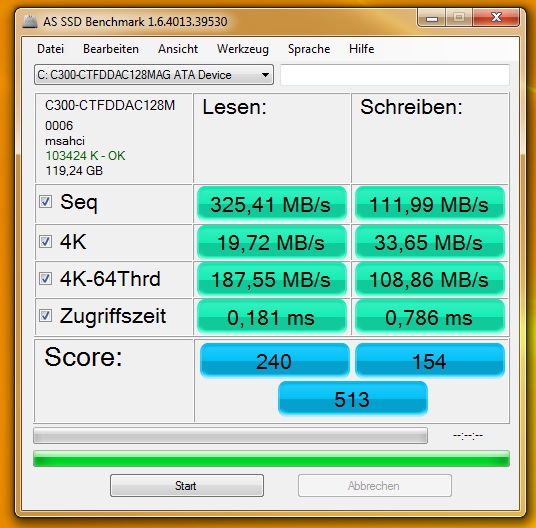This screenshot has width=536, height=528.
Task: Open the C300-CTFDDAC128MAG drive dropdown
Action: click(x=154, y=75)
